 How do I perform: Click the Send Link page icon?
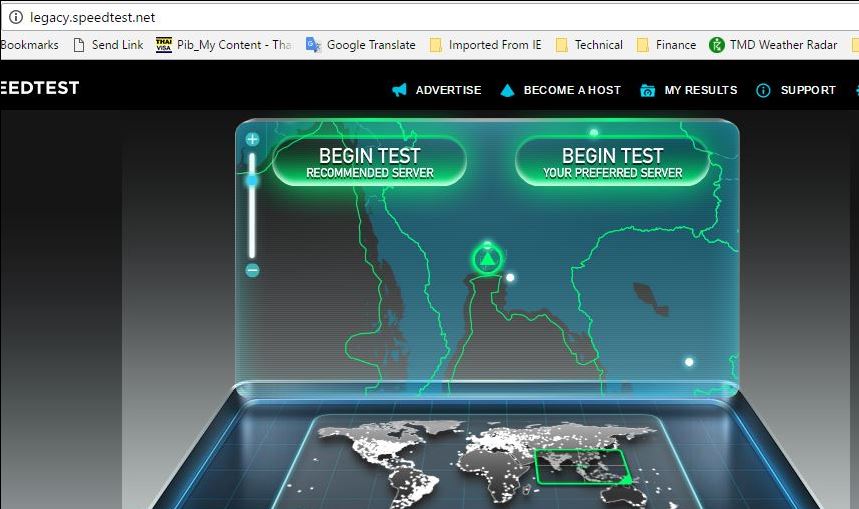pyautogui.click(x=79, y=45)
